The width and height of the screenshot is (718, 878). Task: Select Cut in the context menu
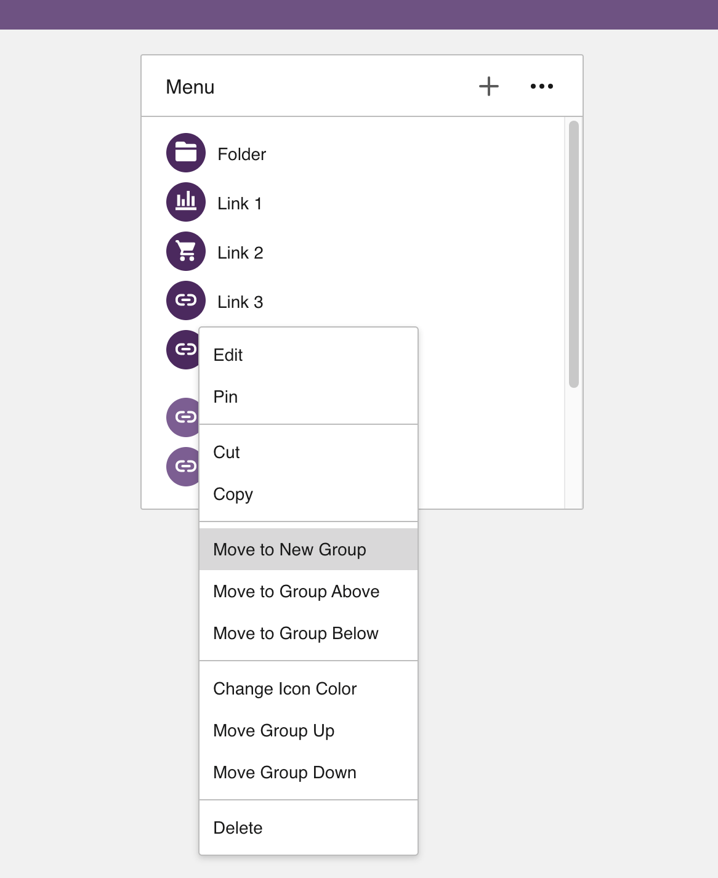[x=227, y=452]
